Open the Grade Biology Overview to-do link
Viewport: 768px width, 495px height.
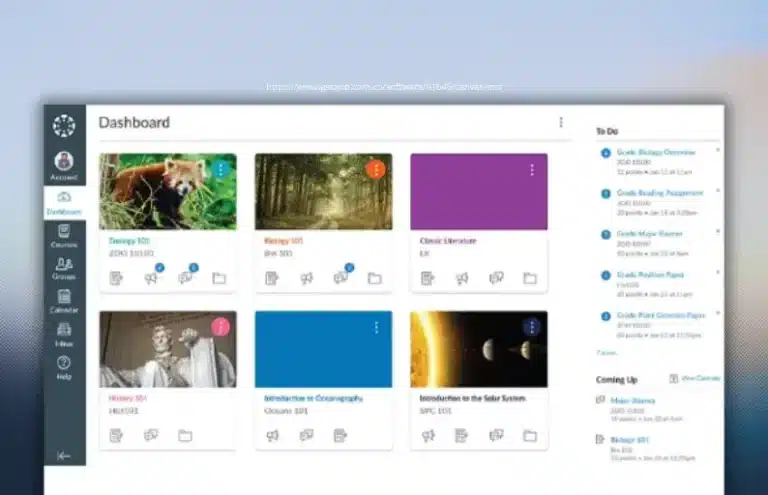click(x=656, y=152)
